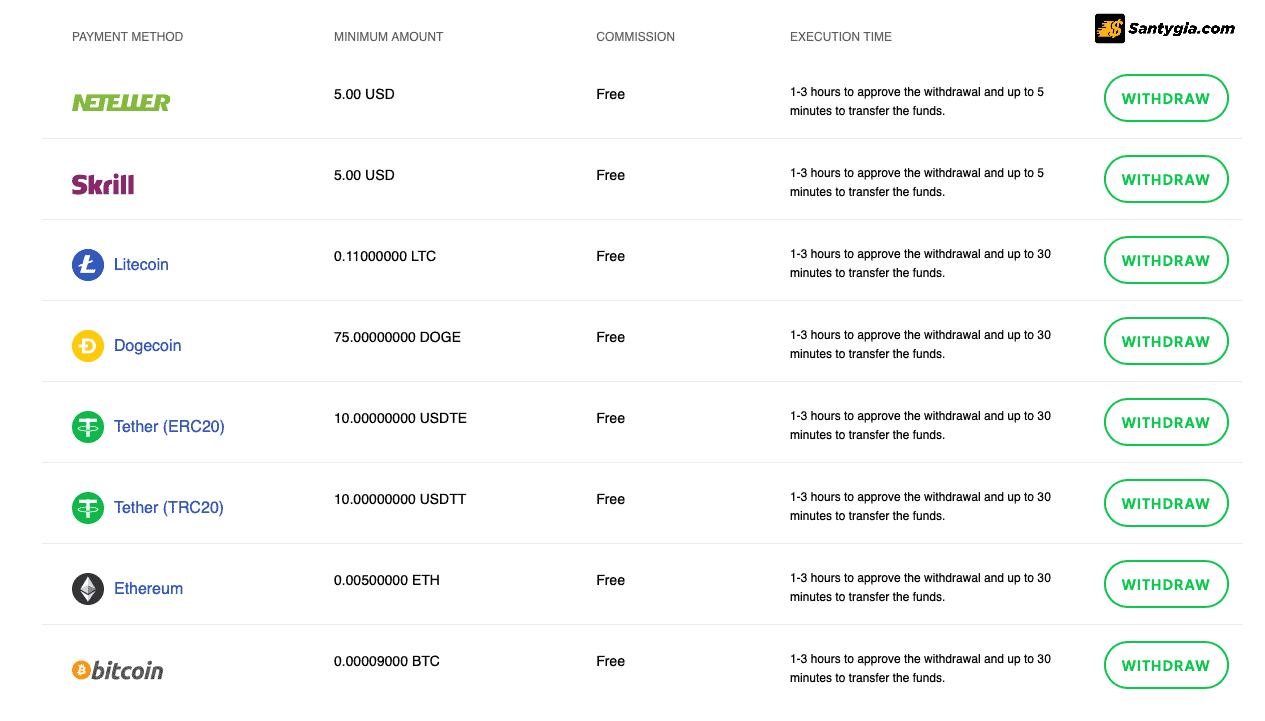Open the Tether (TRC20) link
Image resolution: width=1265 pixels, height=721 pixels.
(x=169, y=508)
